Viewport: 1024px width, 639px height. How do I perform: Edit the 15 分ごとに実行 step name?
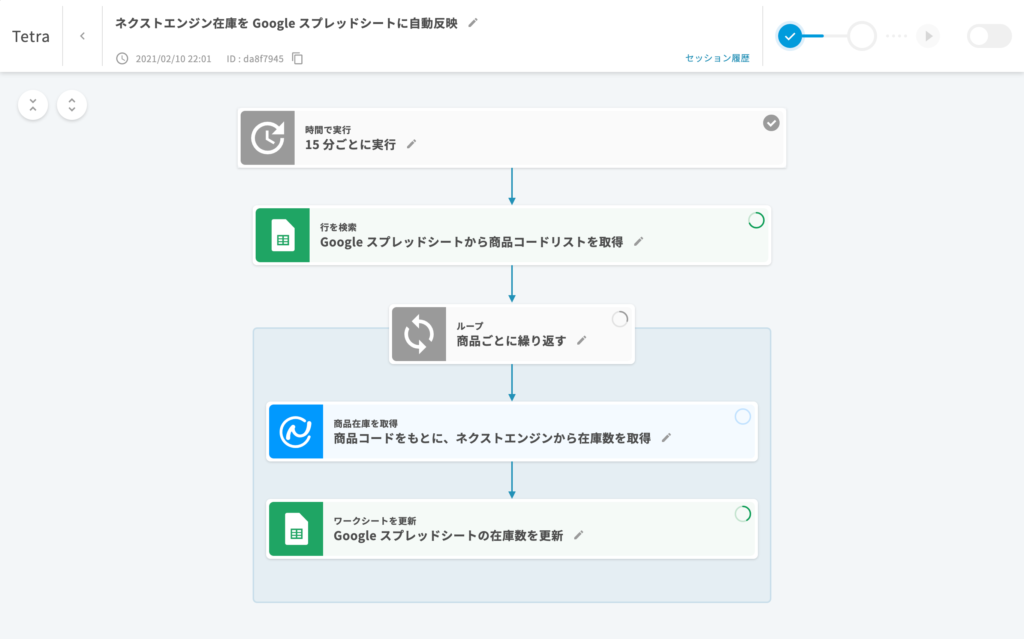point(411,144)
